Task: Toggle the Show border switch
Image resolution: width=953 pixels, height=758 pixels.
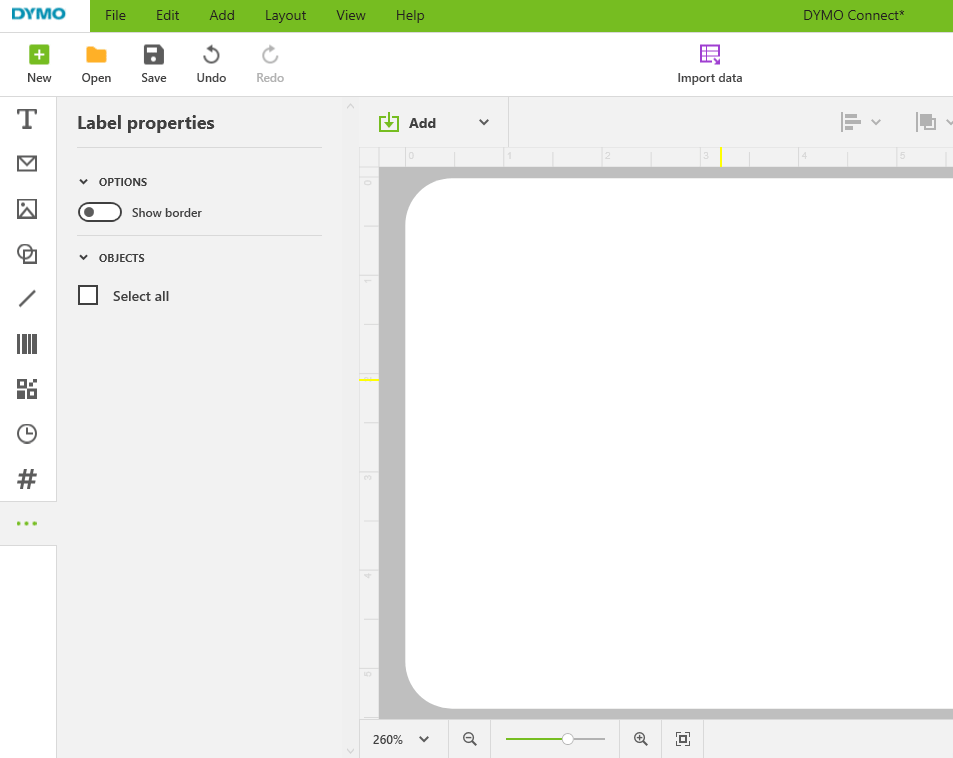Action: tap(99, 212)
